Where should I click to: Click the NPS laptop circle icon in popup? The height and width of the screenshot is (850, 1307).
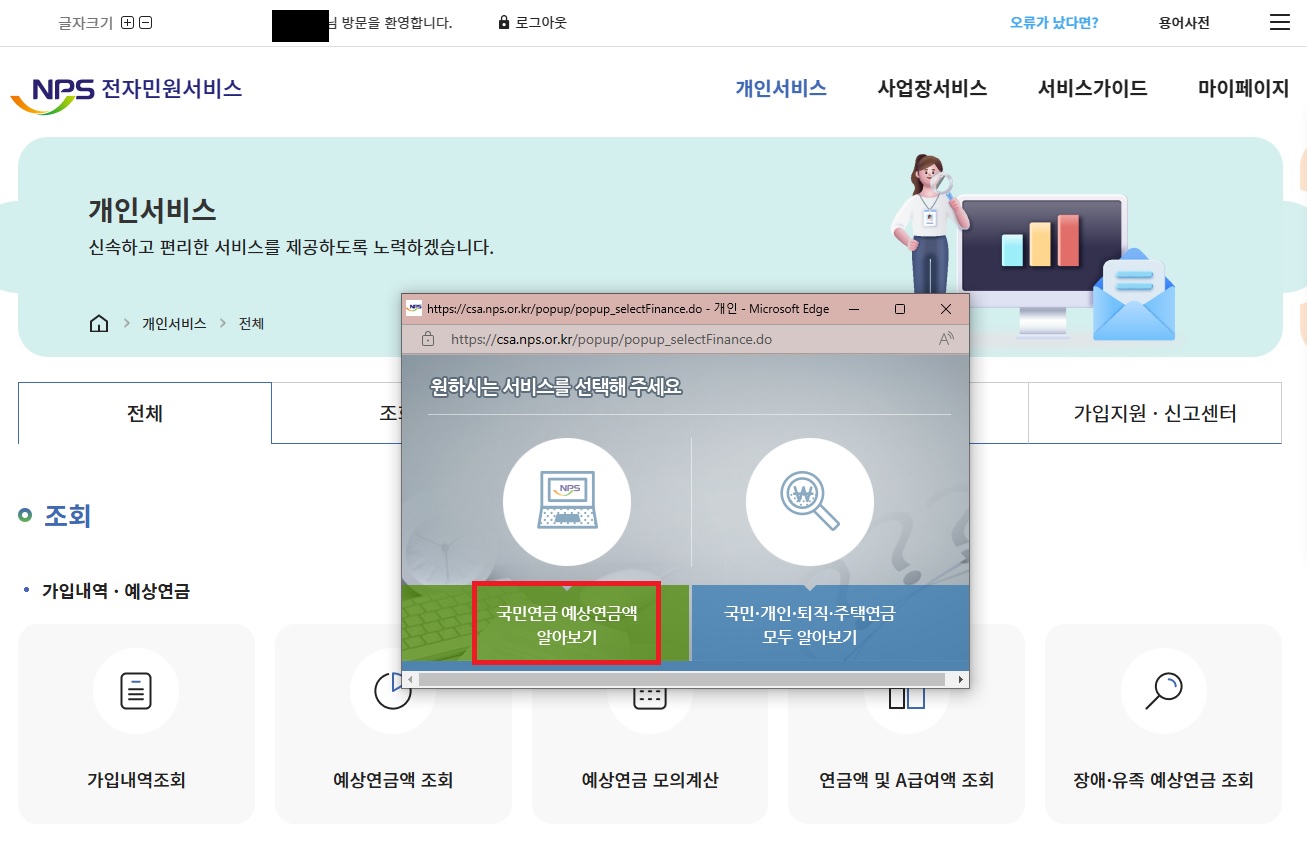click(x=567, y=502)
